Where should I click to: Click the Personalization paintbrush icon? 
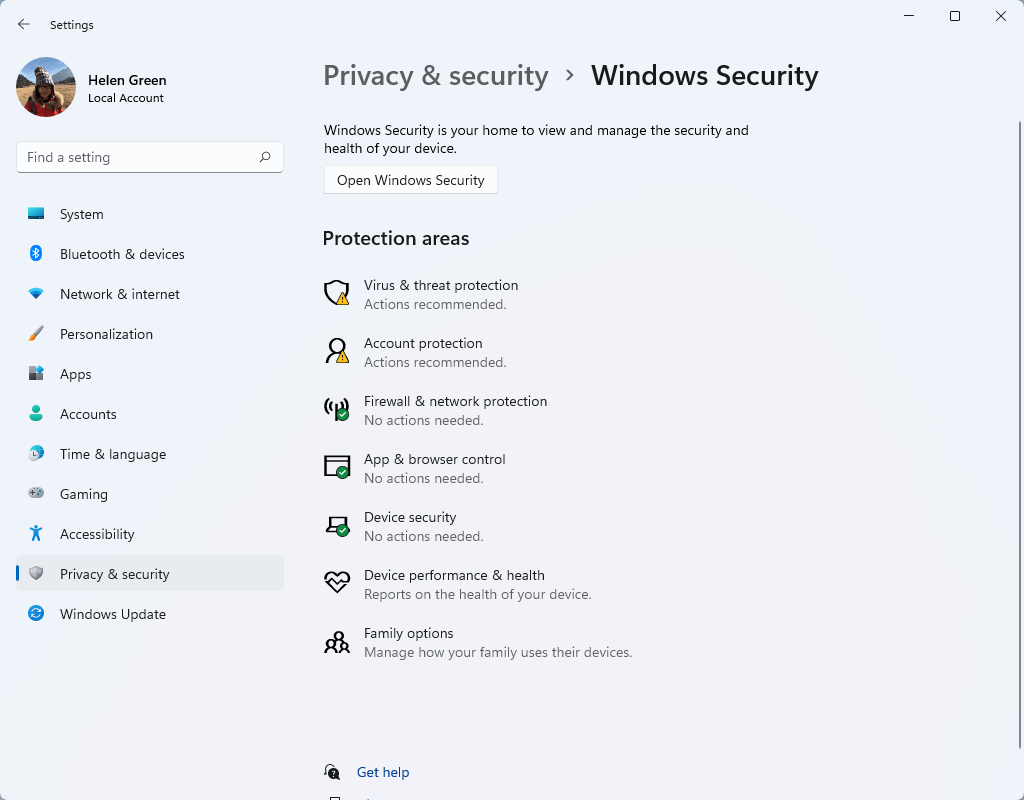click(x=36, y=334)
